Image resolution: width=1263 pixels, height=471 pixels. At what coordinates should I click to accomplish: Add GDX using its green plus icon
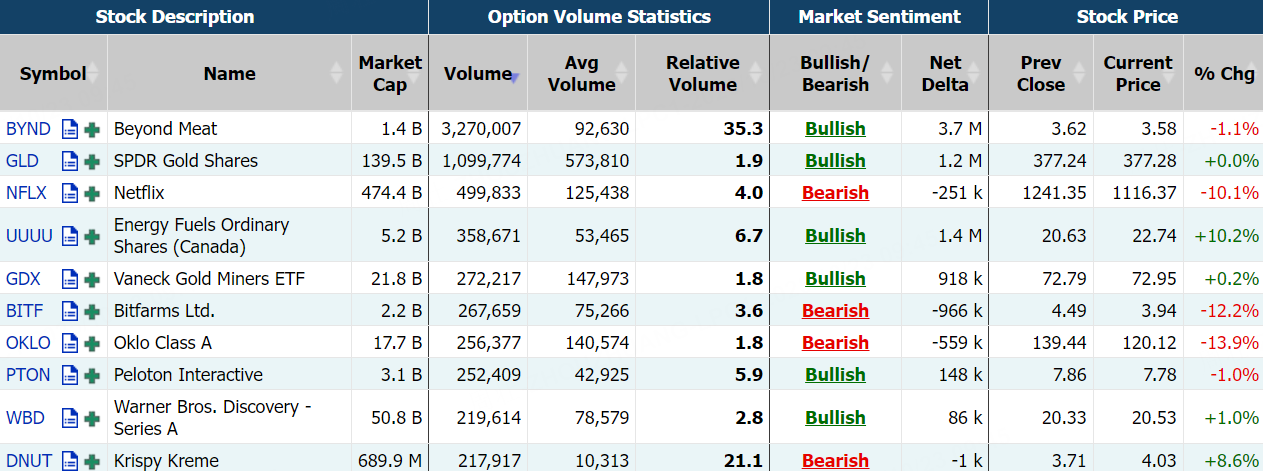pyautogui.click(x=92, y=279)
